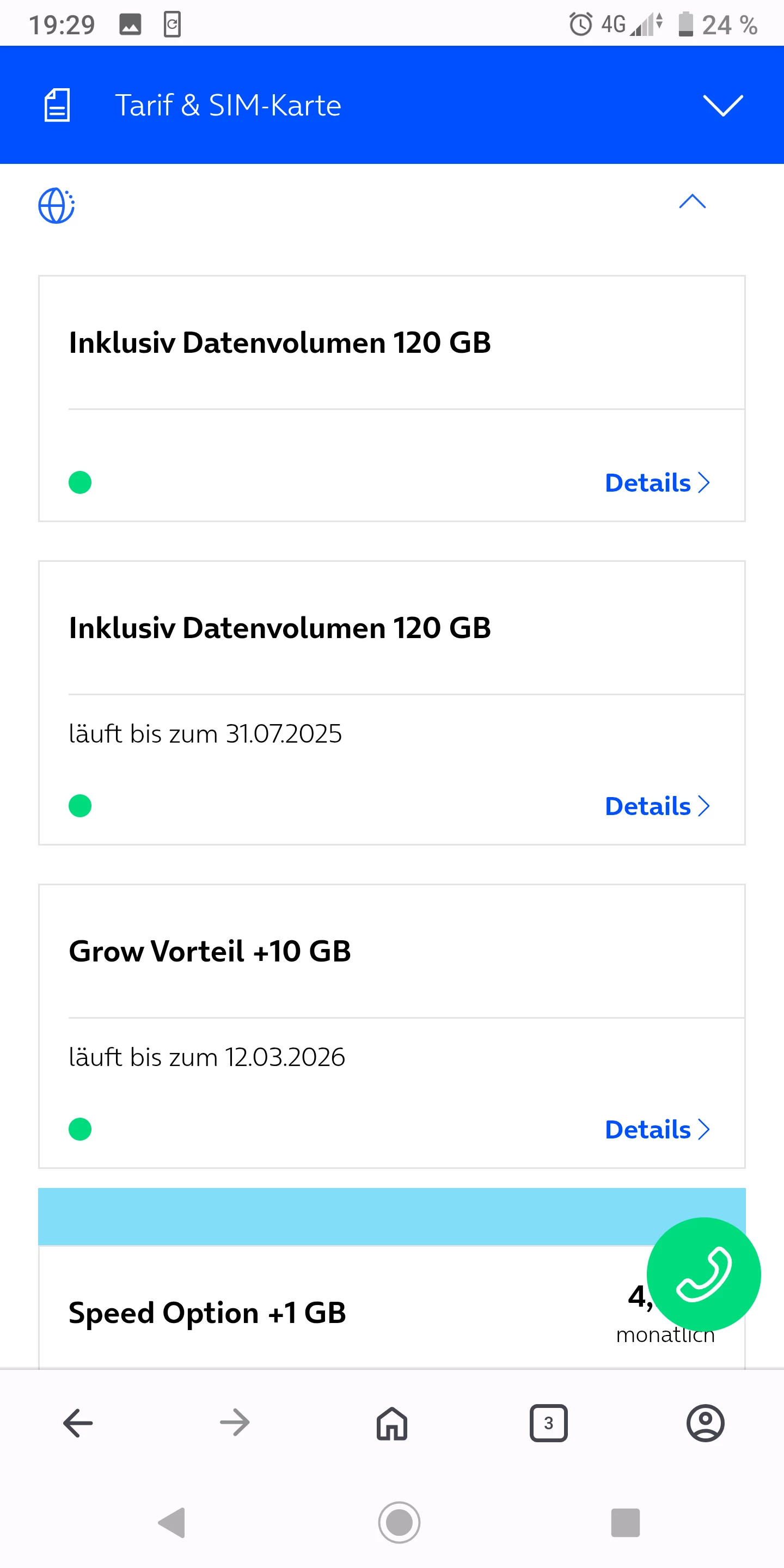The image size is (784, 1568).
Task: Select the Tarif & SIM-Karte header title
Action: pos(228,105)
